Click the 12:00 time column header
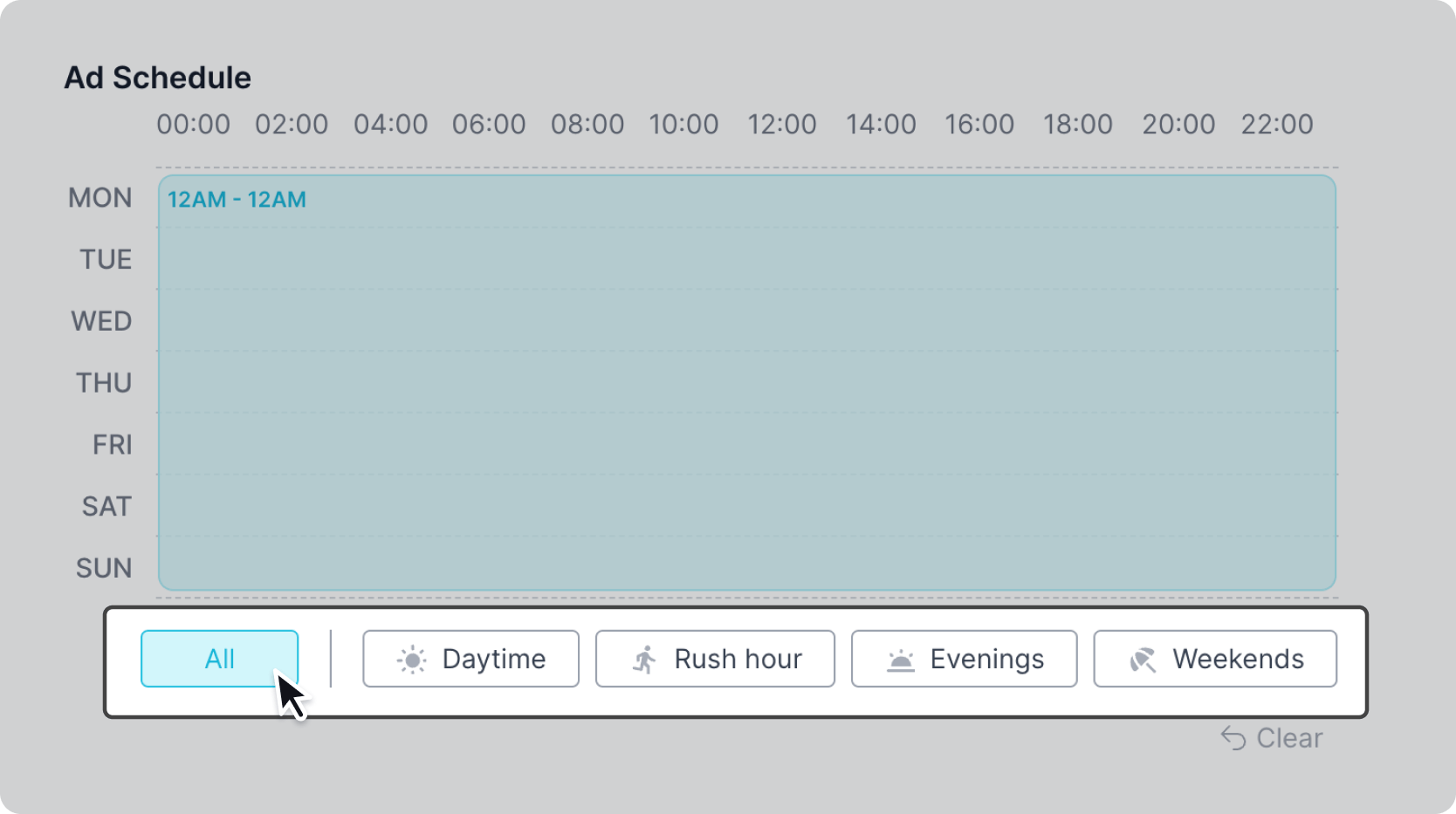 click(782, 124)
